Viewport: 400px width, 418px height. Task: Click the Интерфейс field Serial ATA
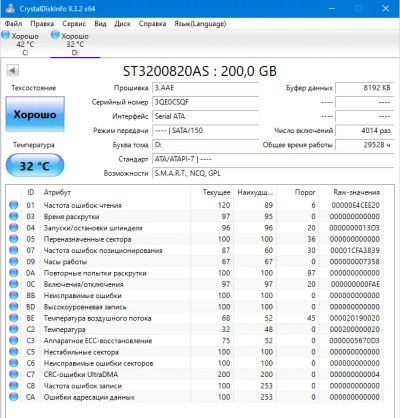point(206,116)
